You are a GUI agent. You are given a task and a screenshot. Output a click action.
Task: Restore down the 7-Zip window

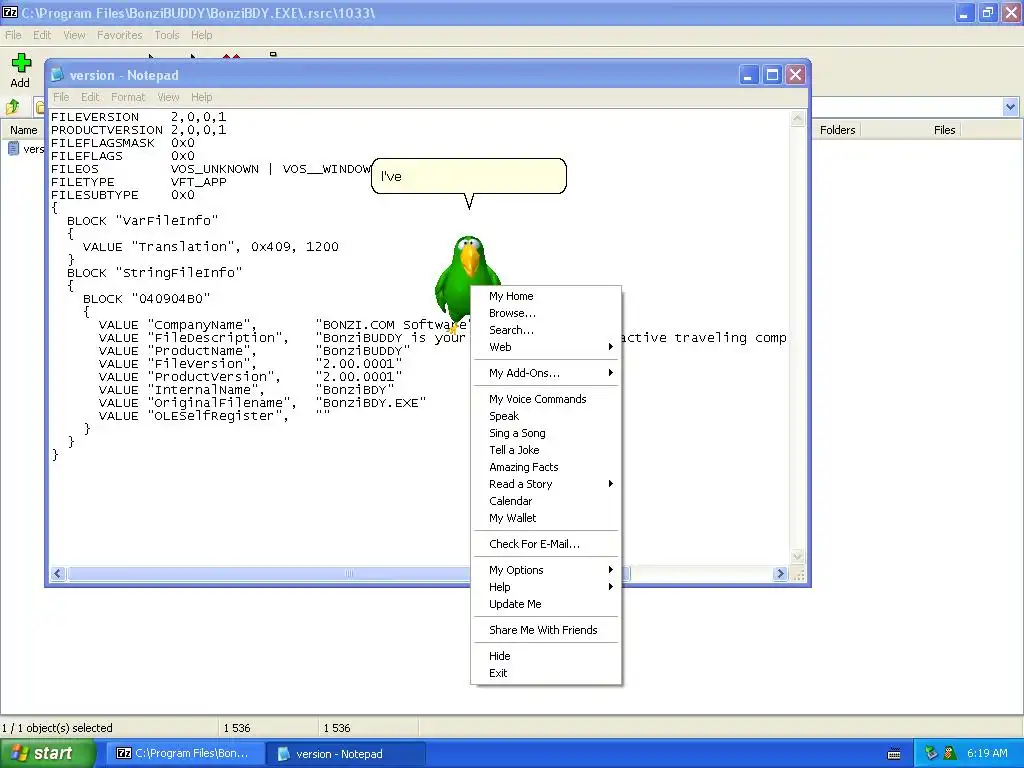click(988, 12)
